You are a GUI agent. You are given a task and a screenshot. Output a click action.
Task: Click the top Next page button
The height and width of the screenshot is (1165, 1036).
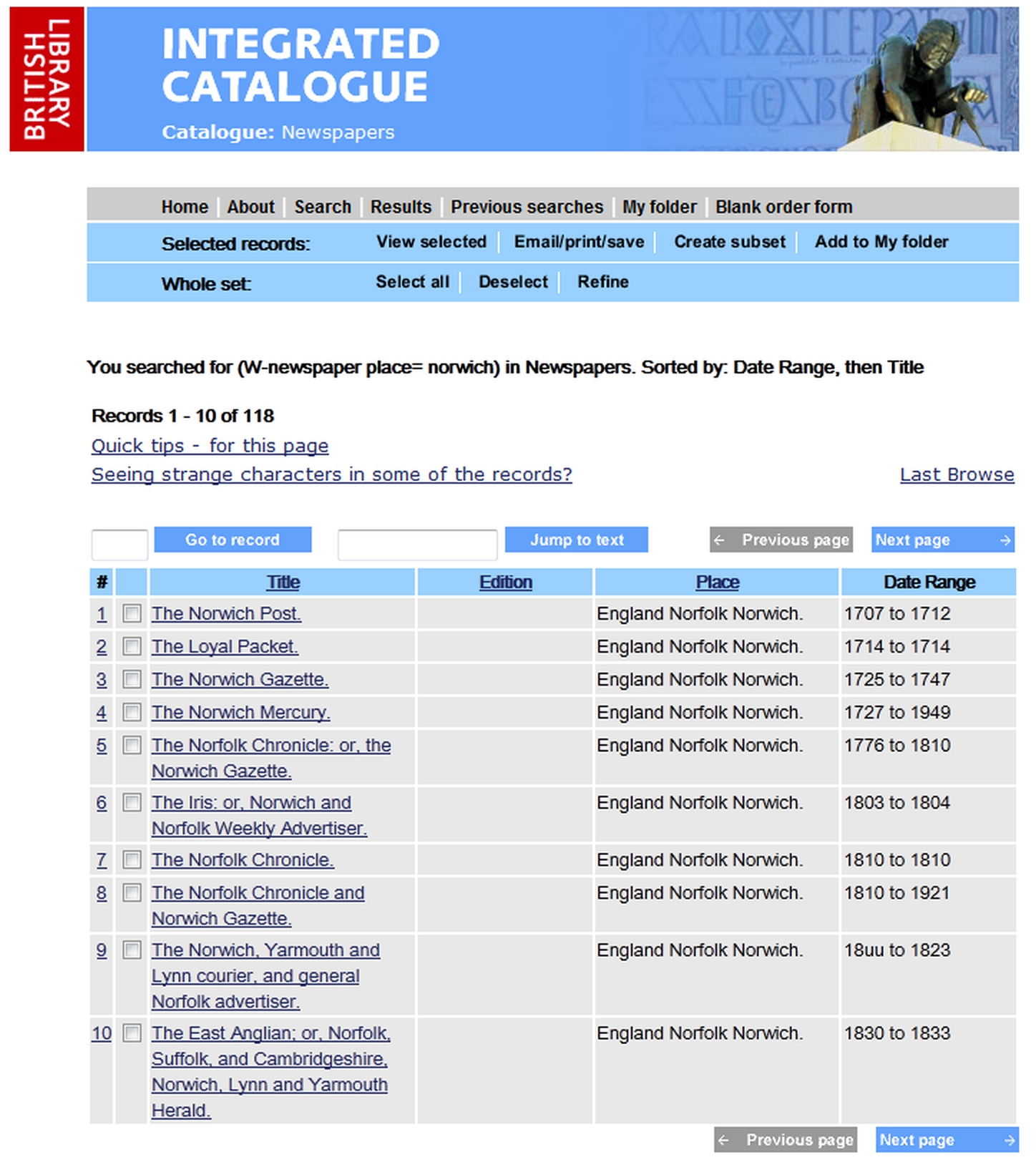pyautogui.click(x=943, y=540)
